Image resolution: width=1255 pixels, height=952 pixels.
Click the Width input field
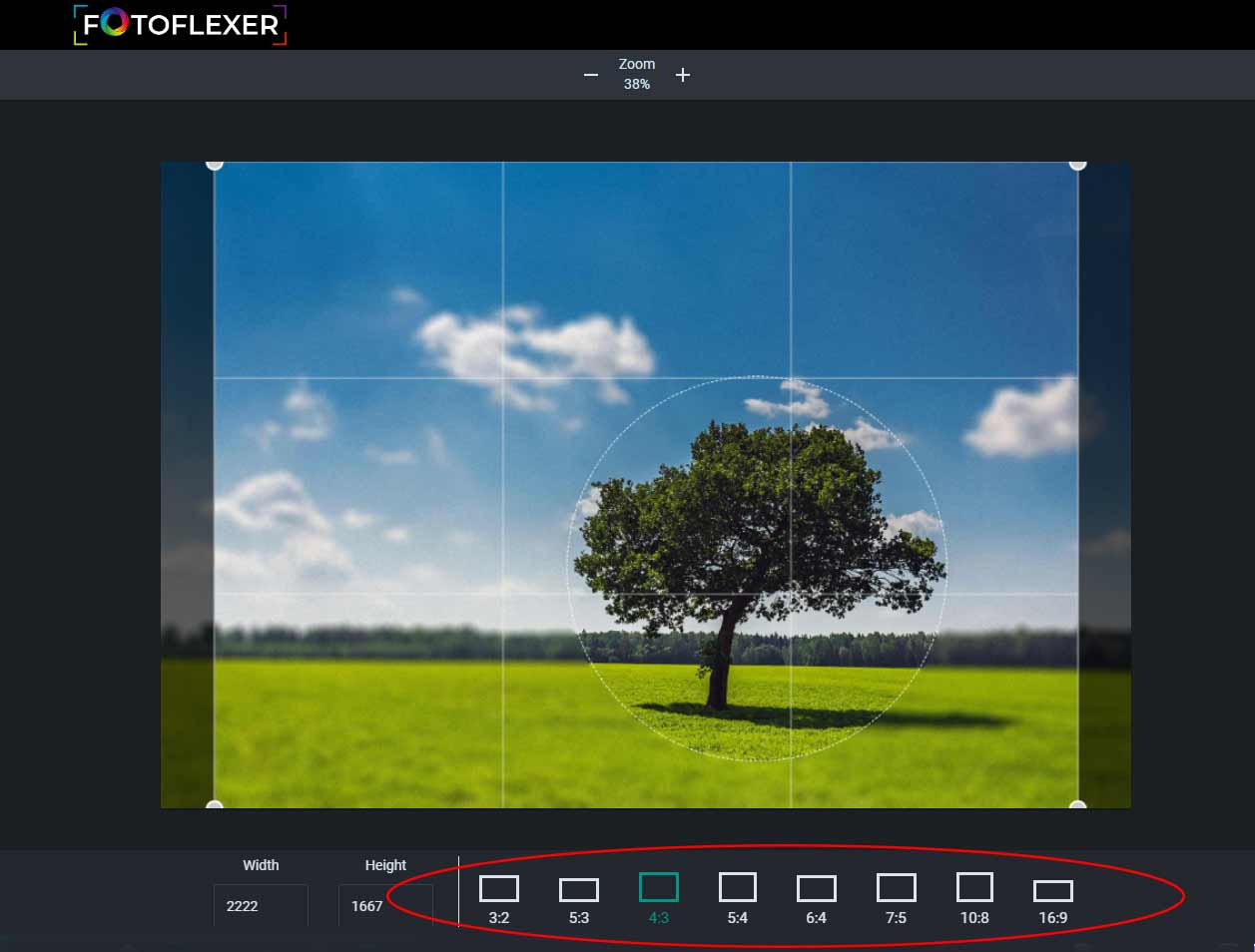coord(261,906)
